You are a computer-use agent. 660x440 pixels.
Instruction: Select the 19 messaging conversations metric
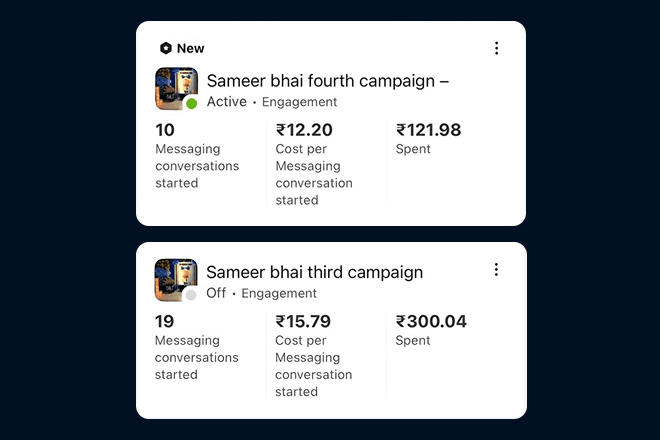pos(197,347)
